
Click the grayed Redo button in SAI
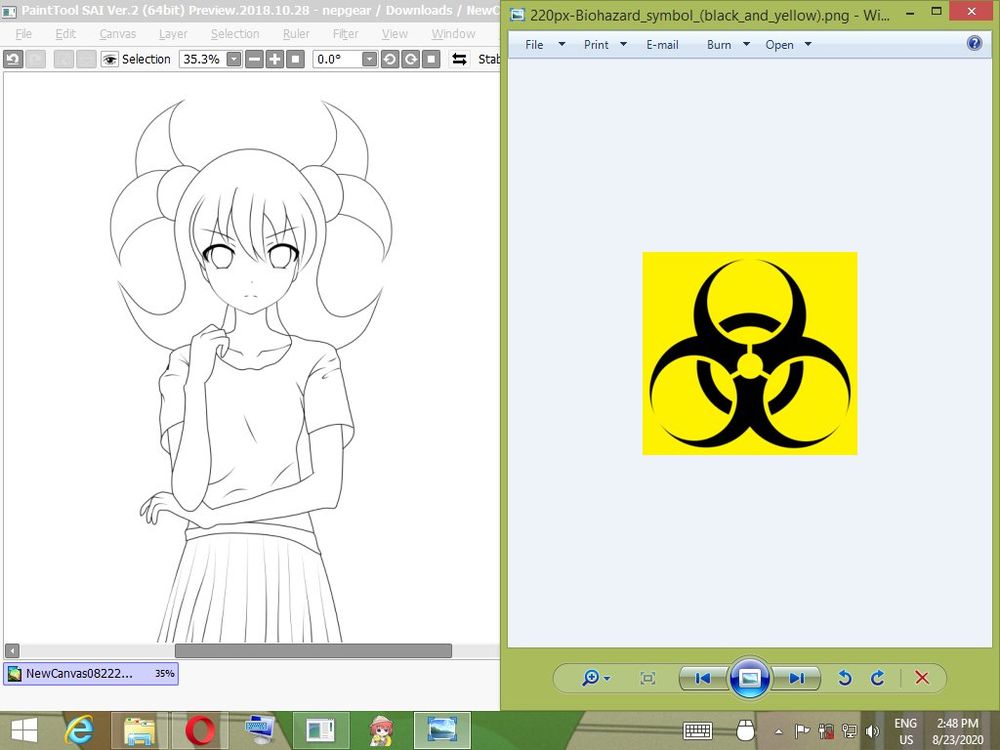point(36,59)
